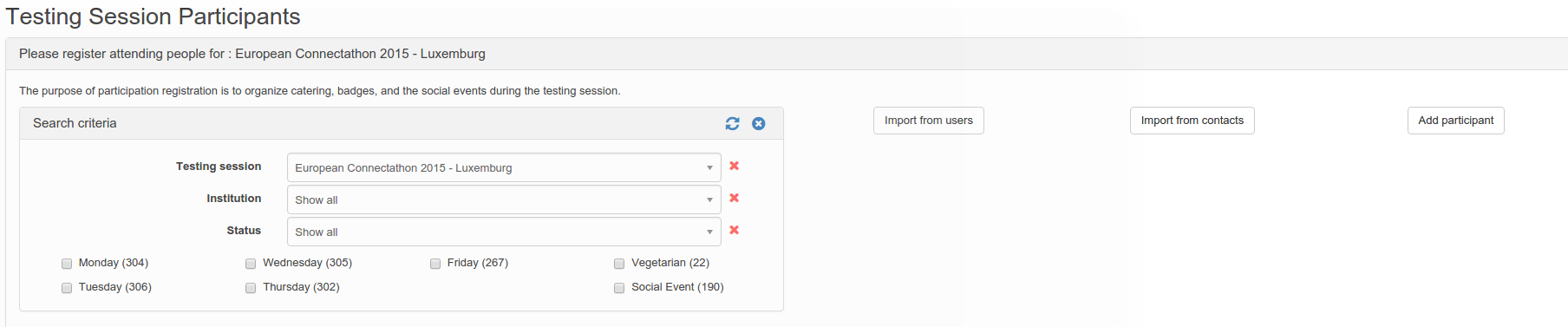1568x327 pixels.
Task: Click the Search criteria panel header
Action: pyautogui.click(x=402, y=123)
